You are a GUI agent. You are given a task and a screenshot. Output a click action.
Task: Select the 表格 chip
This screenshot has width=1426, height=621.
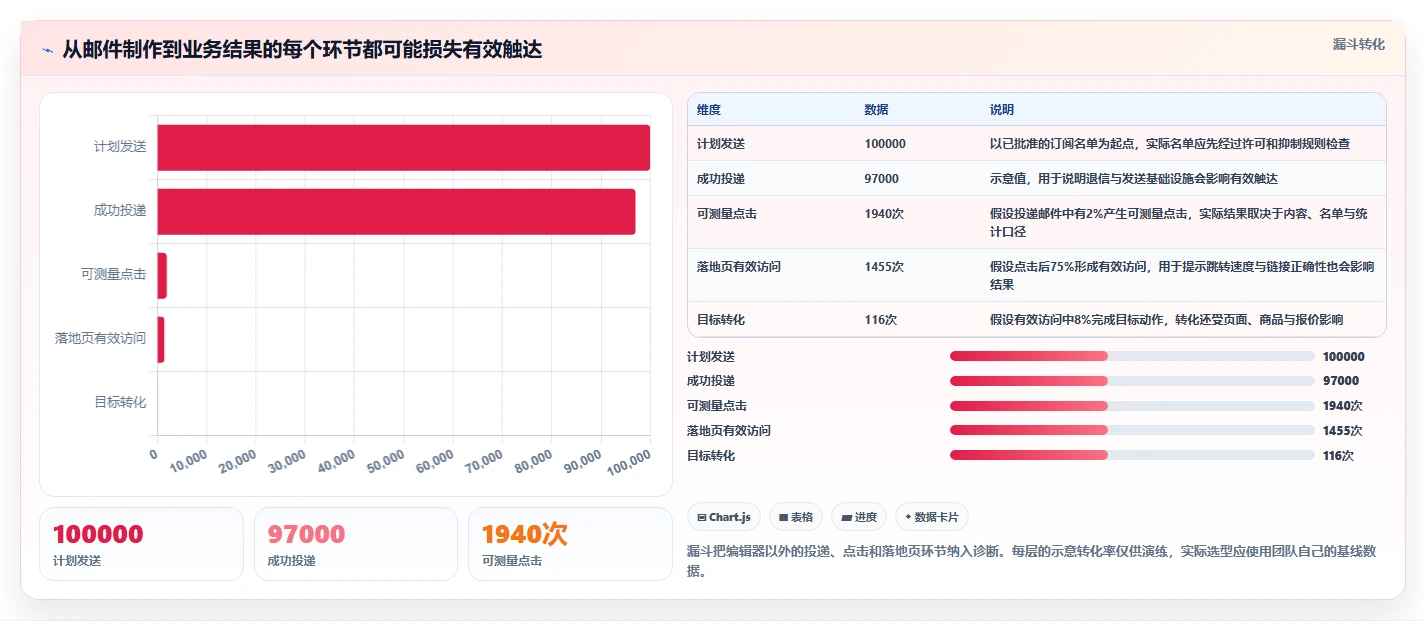(796, 517)
